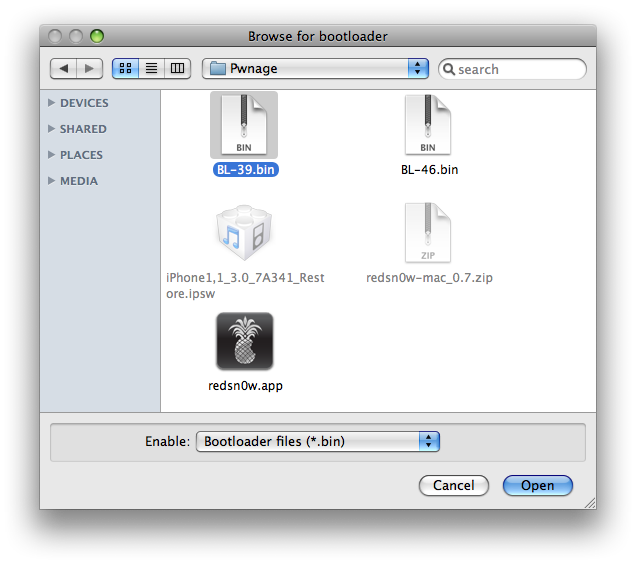Click the iPhone1,1_3.0 Restore.ipsw icon
This screenshot has width=636, height=564.
click(x=244, y=234)
